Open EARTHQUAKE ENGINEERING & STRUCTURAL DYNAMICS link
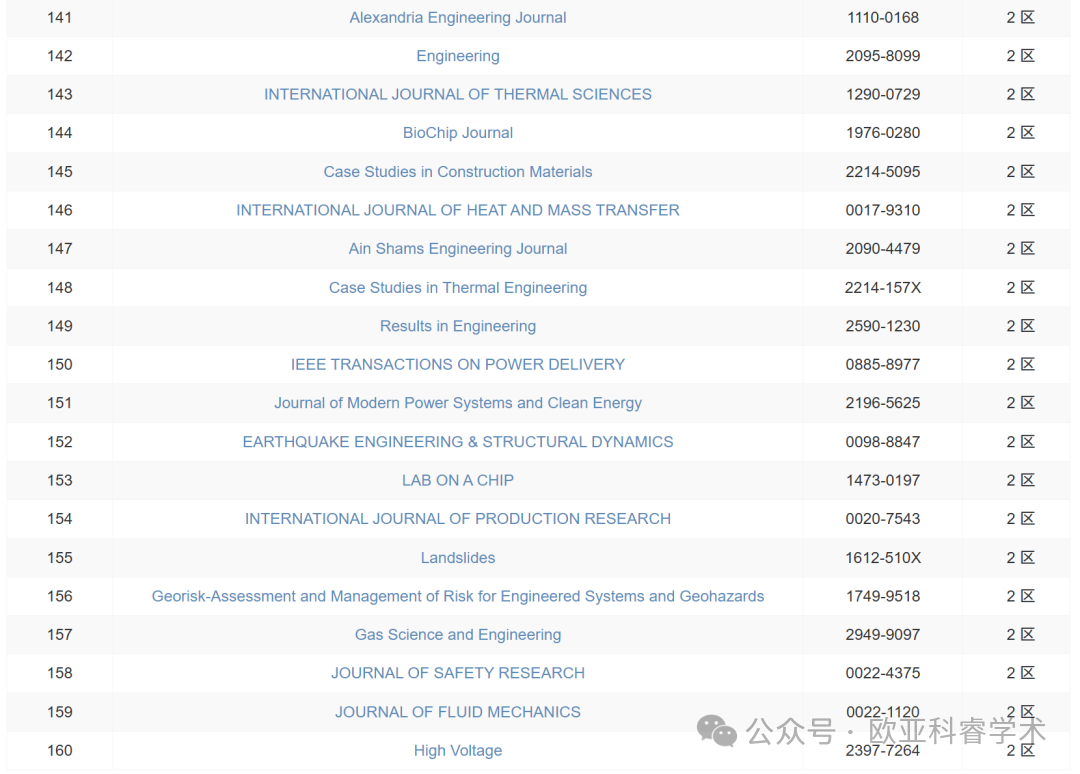 pos(457,441)
